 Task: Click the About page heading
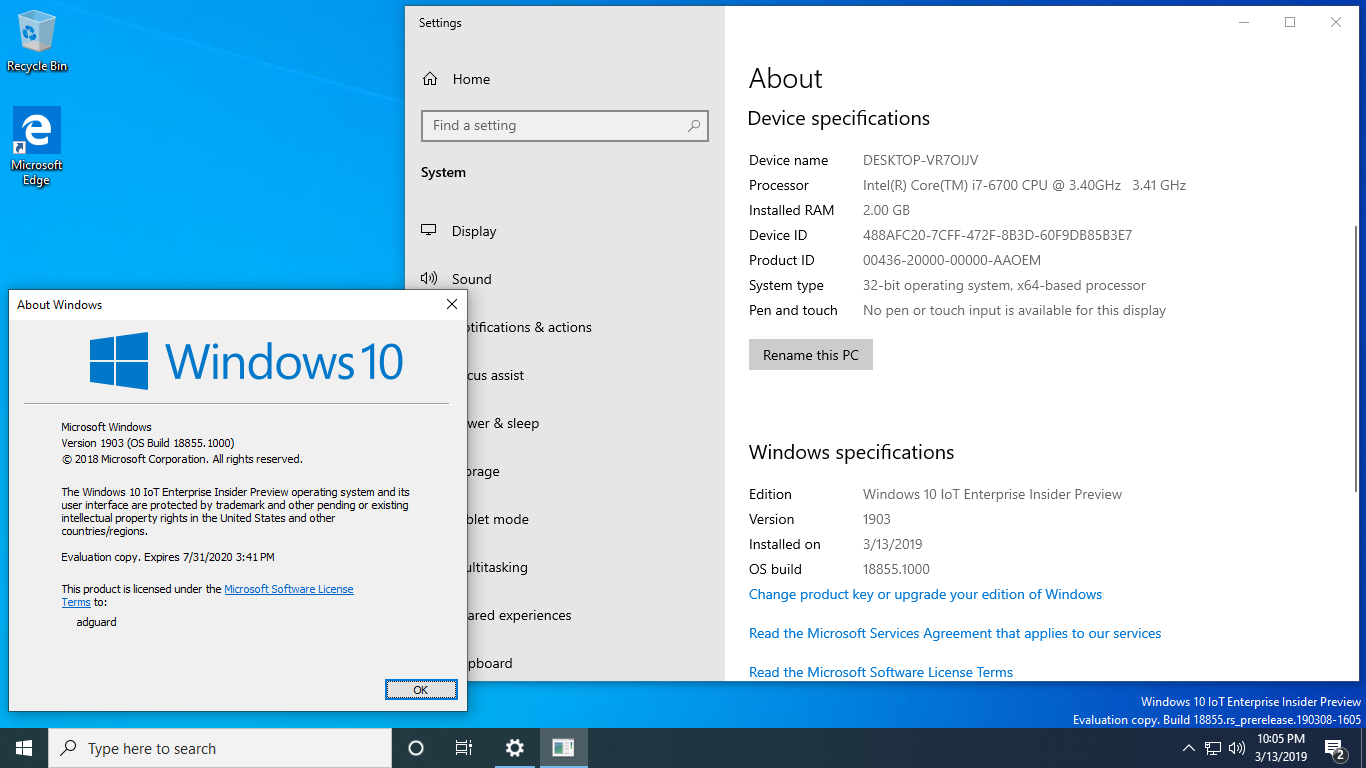[x=785, y=79]
